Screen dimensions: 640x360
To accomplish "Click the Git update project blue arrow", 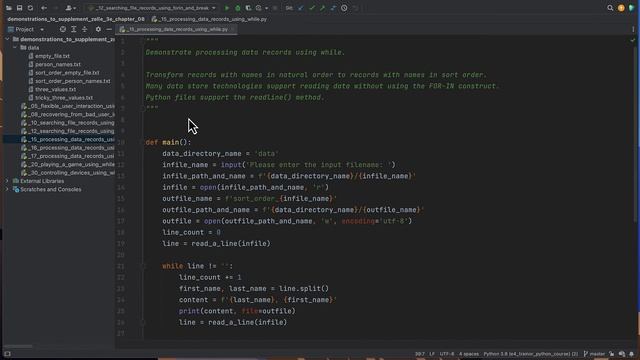I will [301, 8].
